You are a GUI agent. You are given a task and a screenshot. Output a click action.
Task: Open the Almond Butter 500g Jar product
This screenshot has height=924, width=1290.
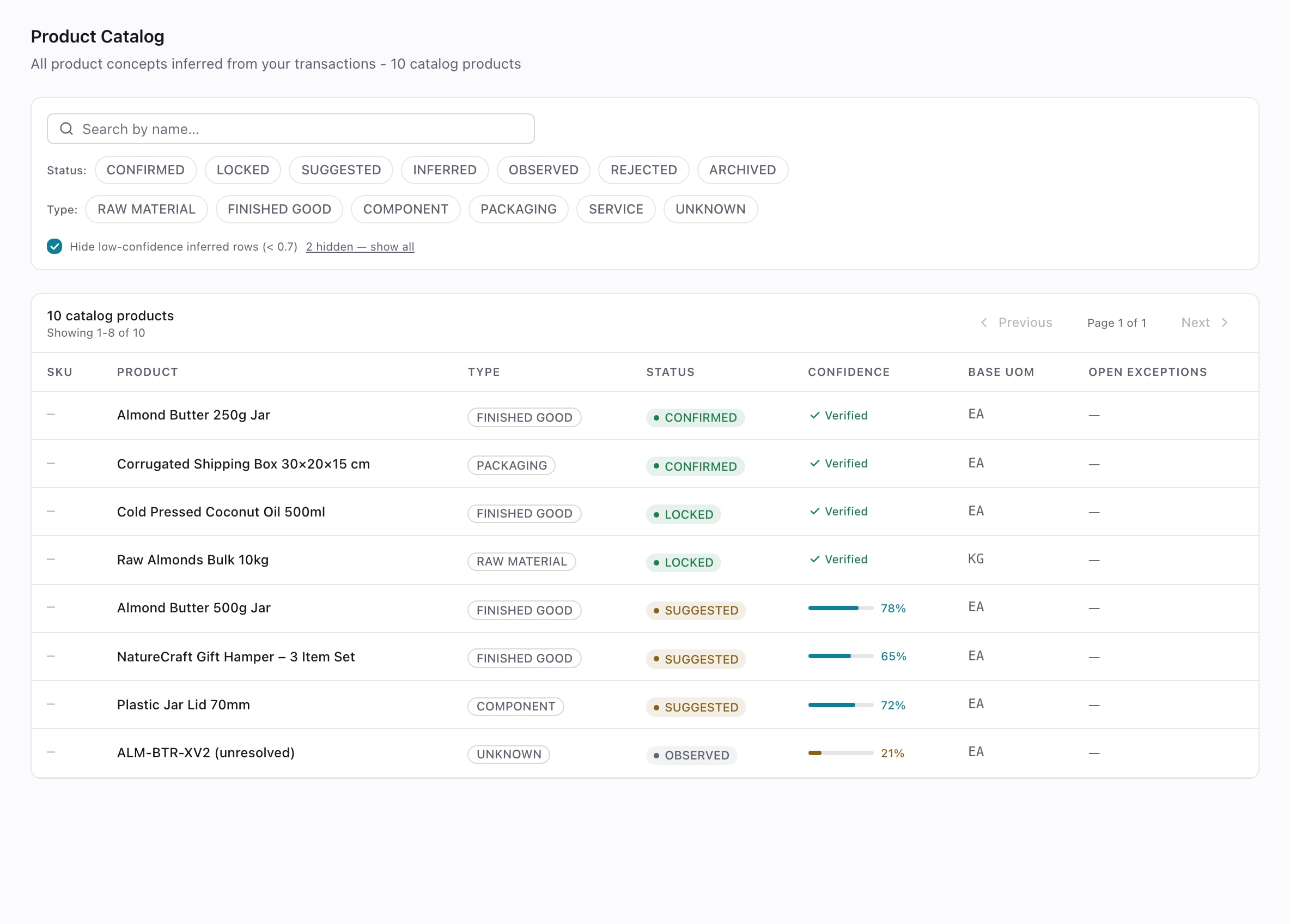pyautogui.click(x=193, y=607)
